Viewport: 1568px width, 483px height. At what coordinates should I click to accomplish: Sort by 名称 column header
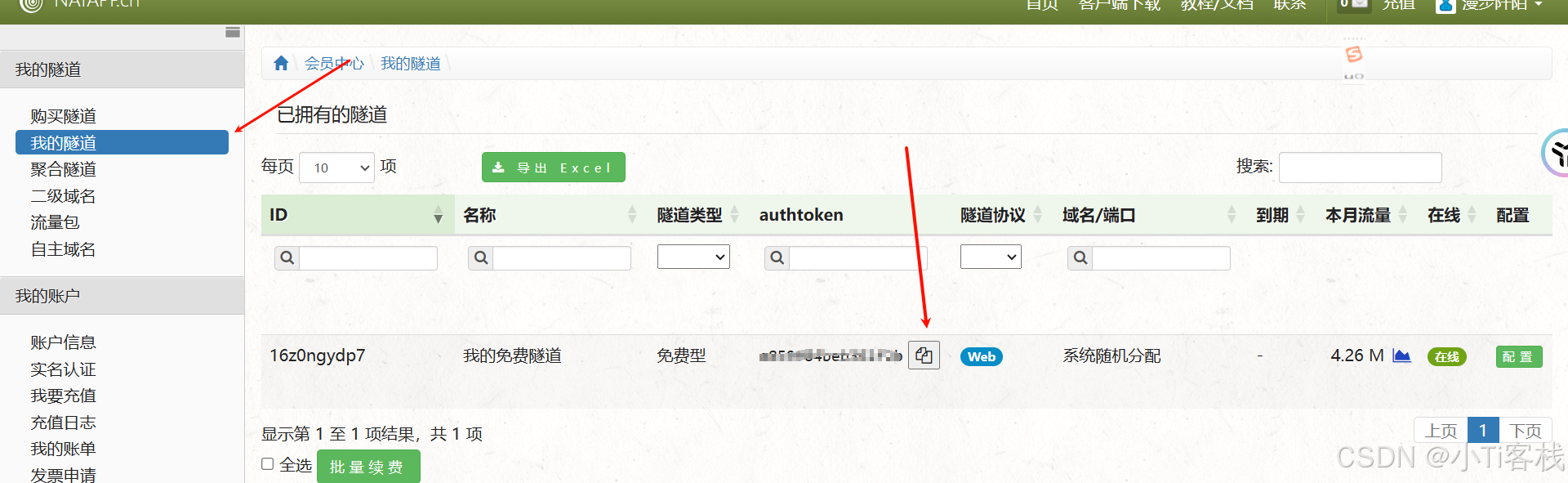pyautogui.click(x=550, y=215)
